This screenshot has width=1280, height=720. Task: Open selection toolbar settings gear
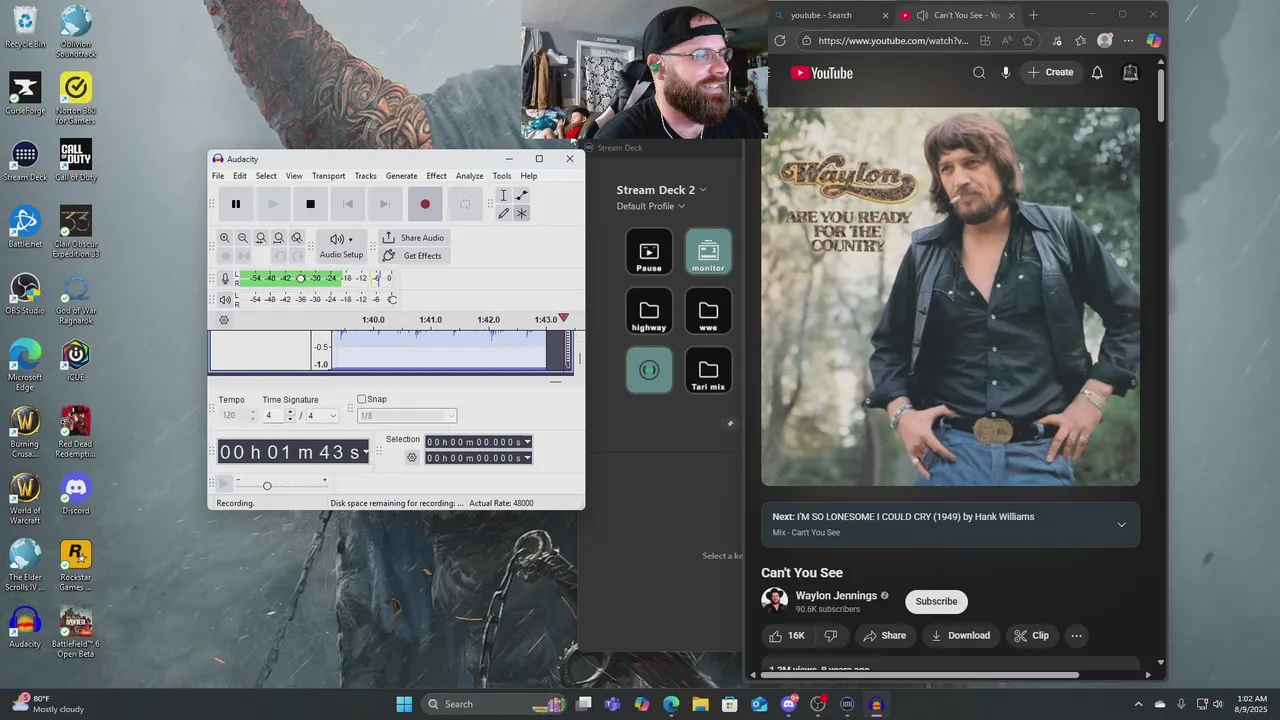(x=411, y=458)
